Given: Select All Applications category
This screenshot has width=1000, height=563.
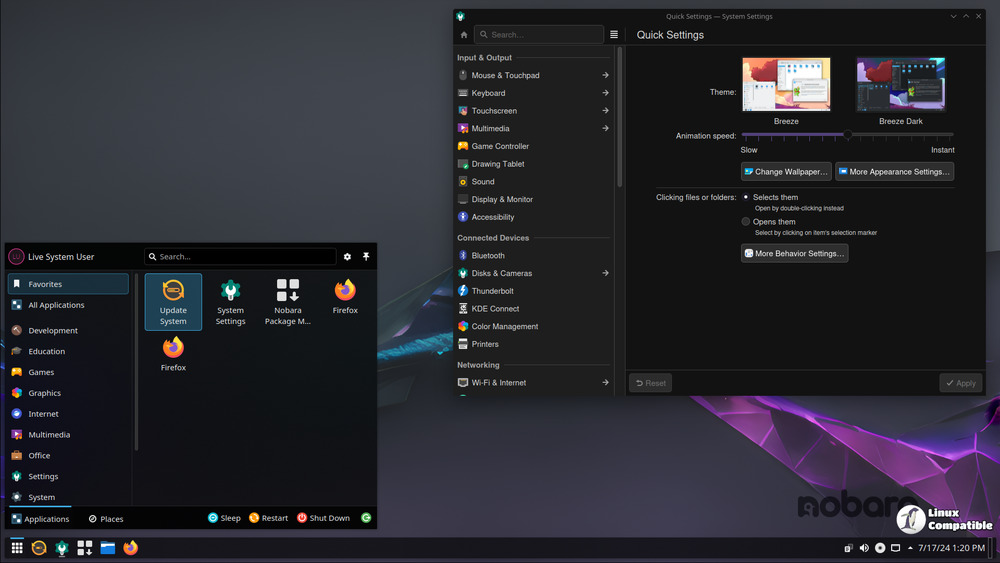Looking at the screenshot, I should click(56, 305).
